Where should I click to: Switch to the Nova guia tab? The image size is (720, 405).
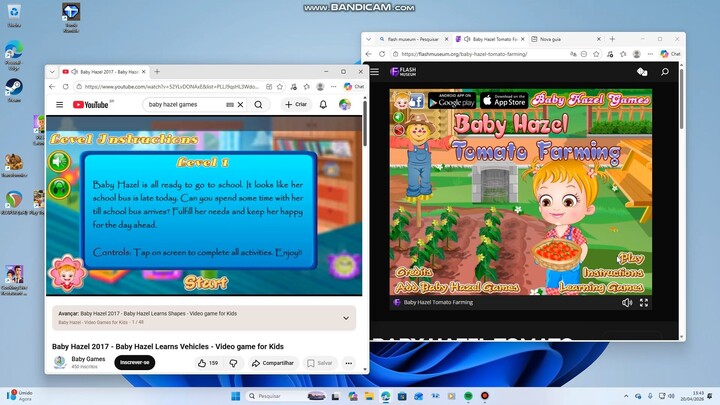point(566,39)
